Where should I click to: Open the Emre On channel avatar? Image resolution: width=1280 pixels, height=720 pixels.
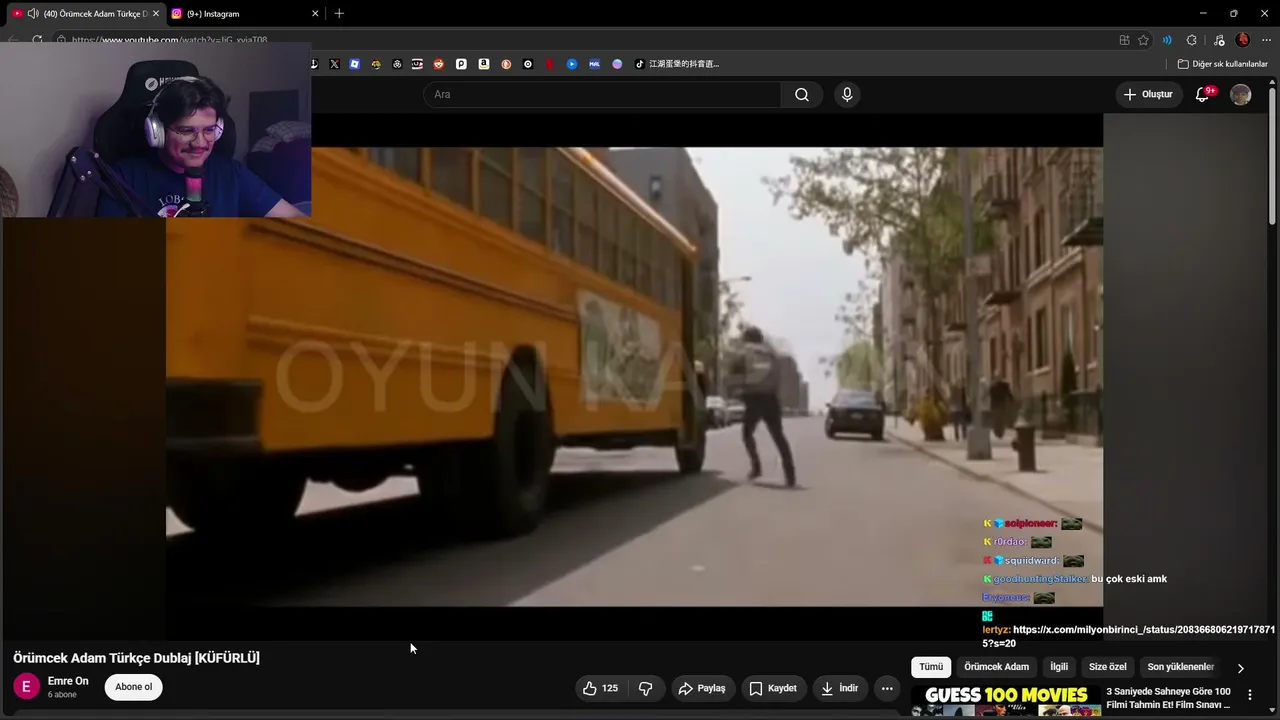pyautogui.click(x=26, y=687)
